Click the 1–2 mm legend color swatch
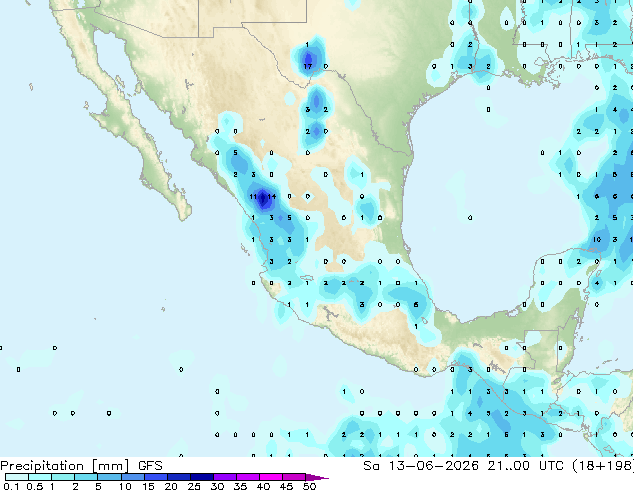Image resolution: width=634 pixels, height=490 pixels. (63, 477)
